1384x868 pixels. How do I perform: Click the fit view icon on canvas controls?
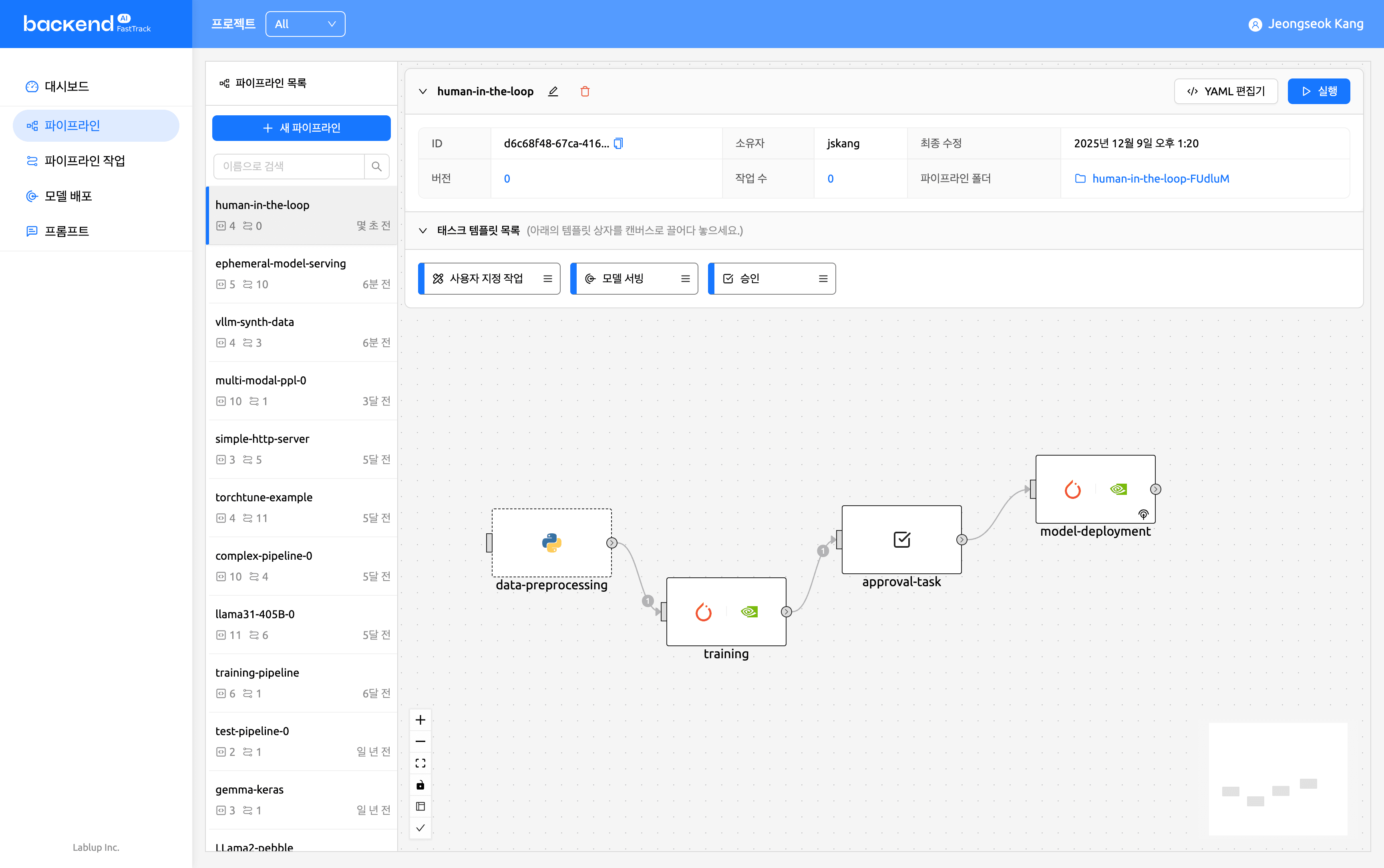[x=420, y=763]
